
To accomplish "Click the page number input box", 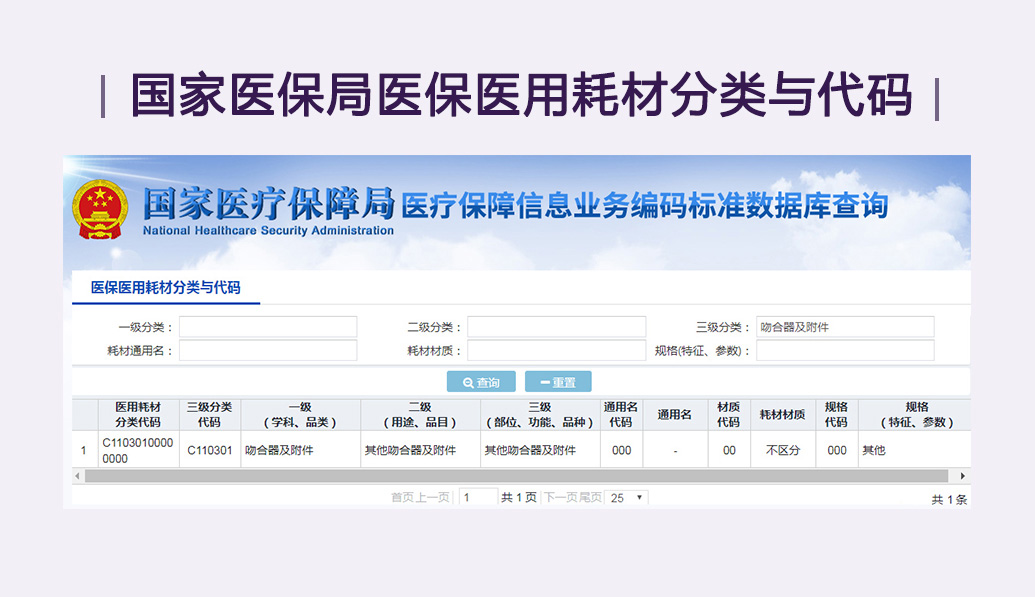I will 478,497.
